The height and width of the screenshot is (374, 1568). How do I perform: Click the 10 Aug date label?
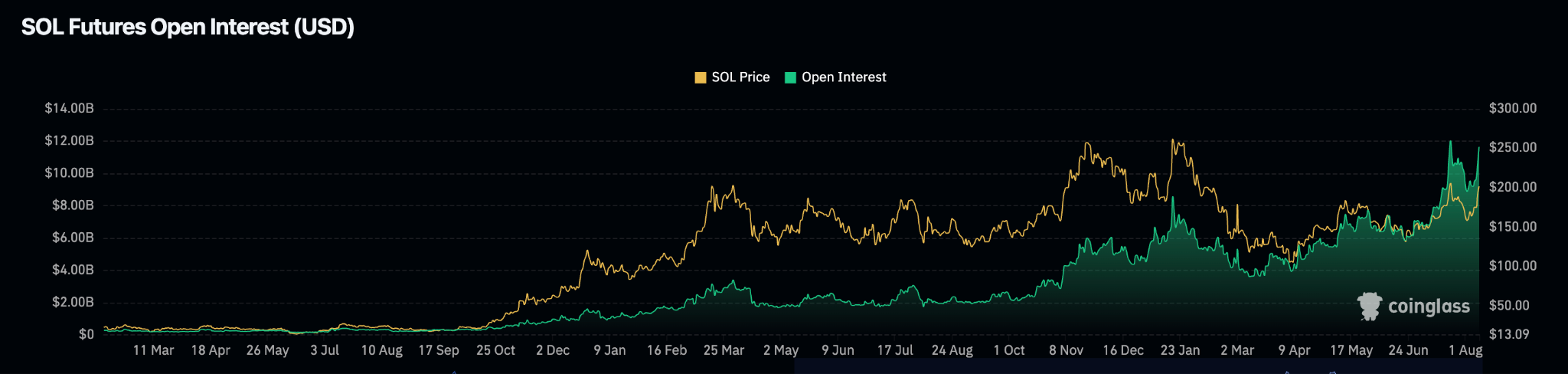coord(381,350)
